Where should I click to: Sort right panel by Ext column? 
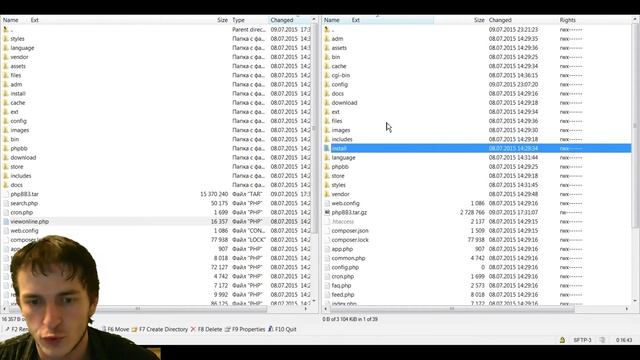click(x=356, y=20)
